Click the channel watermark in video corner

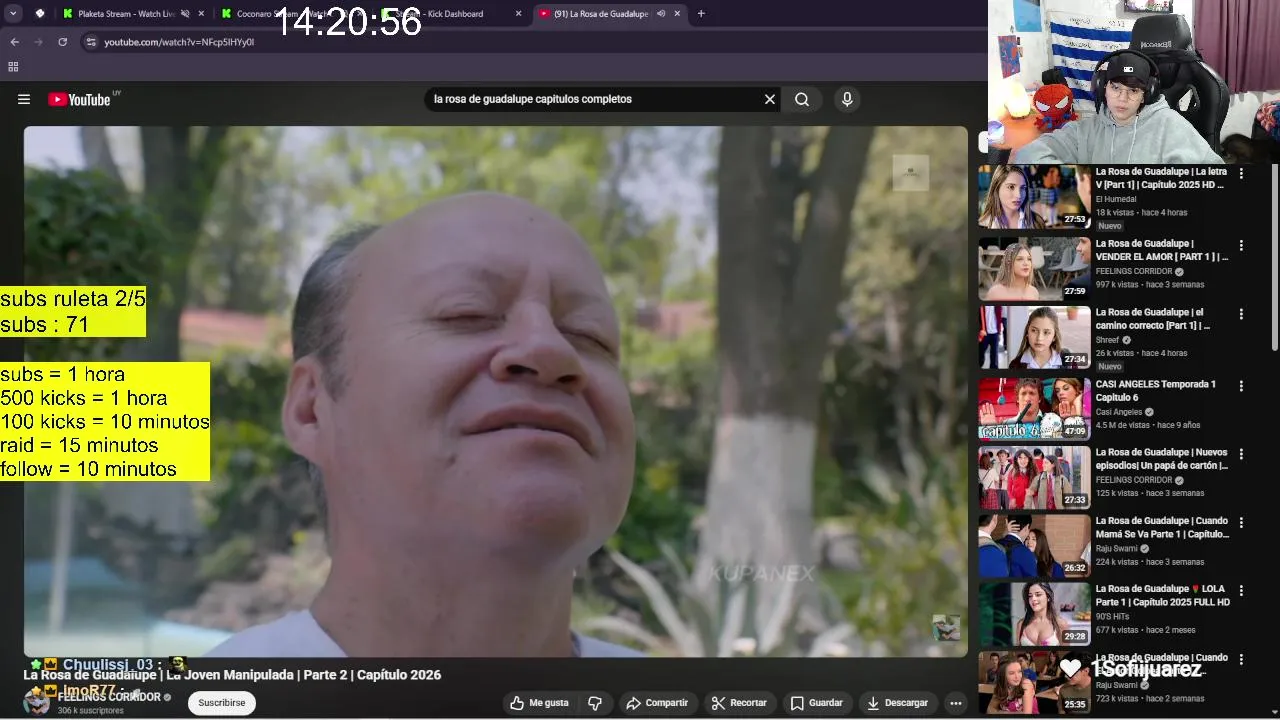tap(946, 627)
